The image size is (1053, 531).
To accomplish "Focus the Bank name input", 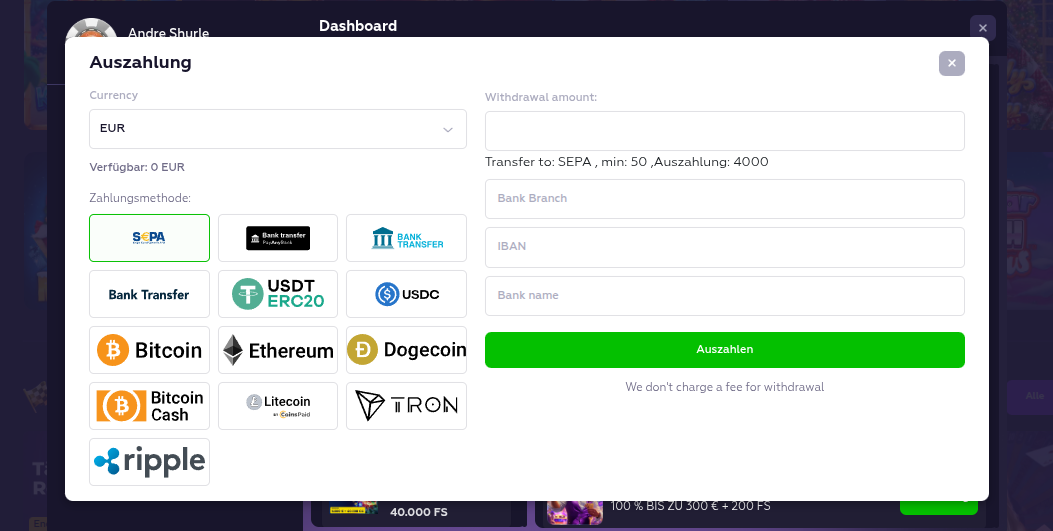I will 724,296.
